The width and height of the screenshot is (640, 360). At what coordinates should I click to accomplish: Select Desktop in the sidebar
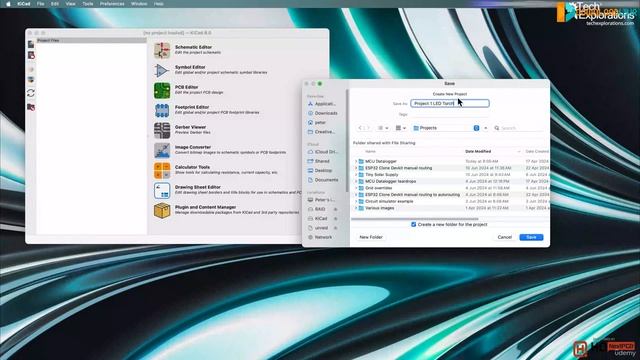tap(320, 171)
